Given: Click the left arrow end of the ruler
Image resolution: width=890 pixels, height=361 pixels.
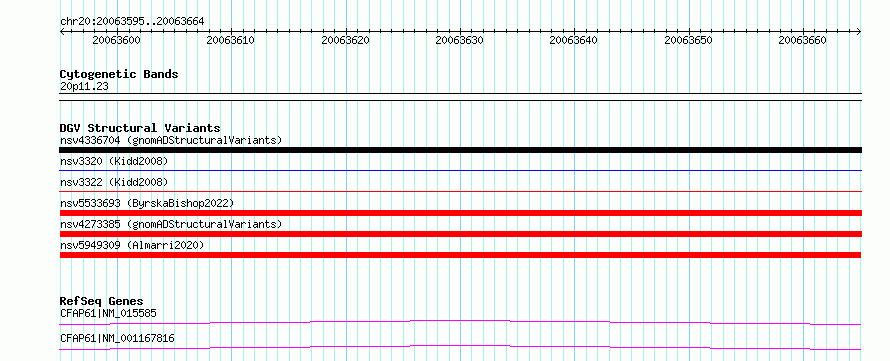Looking at the screenshot, I should tap(62, 32).
